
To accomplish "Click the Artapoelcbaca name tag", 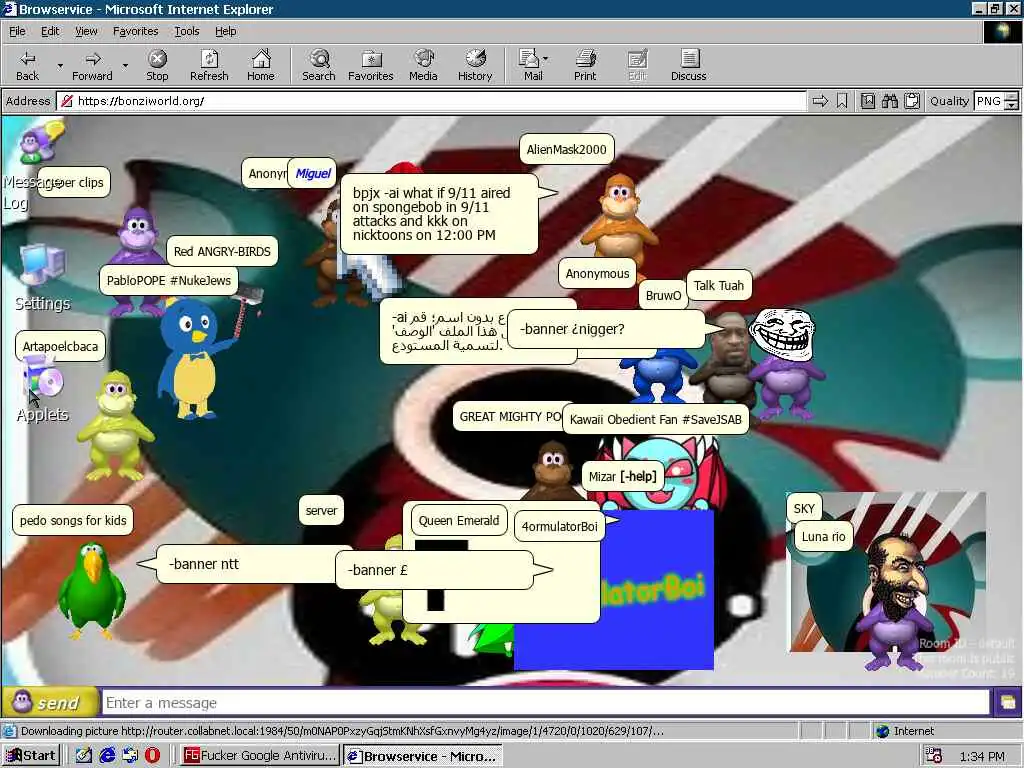I will click(x=60, y=346).
